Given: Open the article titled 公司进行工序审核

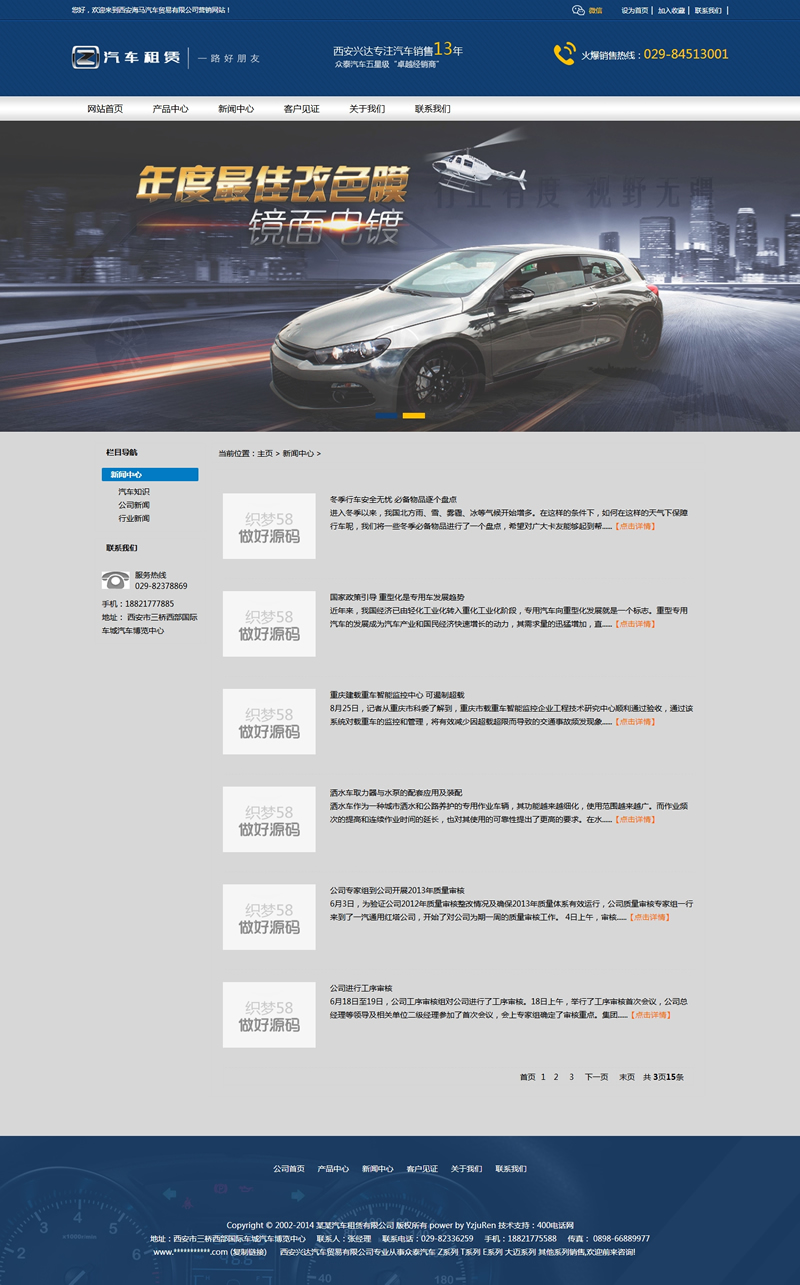Looking at the screenshot, I should click(361, 988).
